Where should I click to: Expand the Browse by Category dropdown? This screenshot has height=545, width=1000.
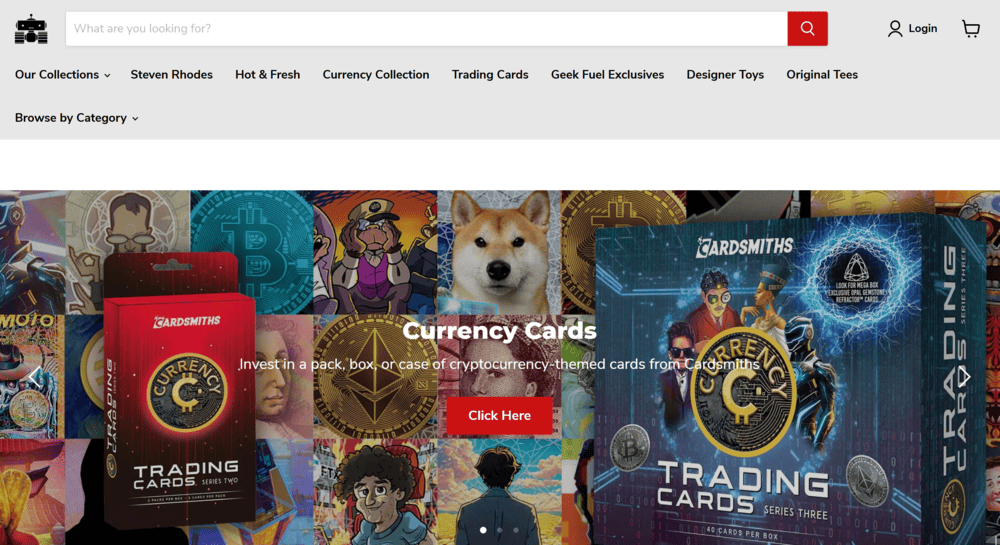click(77, 118)
